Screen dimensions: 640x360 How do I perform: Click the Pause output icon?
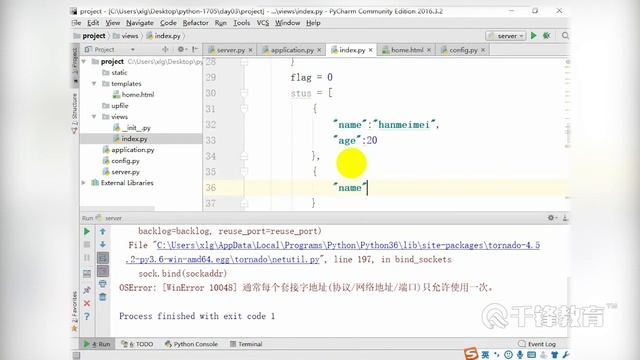(x=87, y=258)
